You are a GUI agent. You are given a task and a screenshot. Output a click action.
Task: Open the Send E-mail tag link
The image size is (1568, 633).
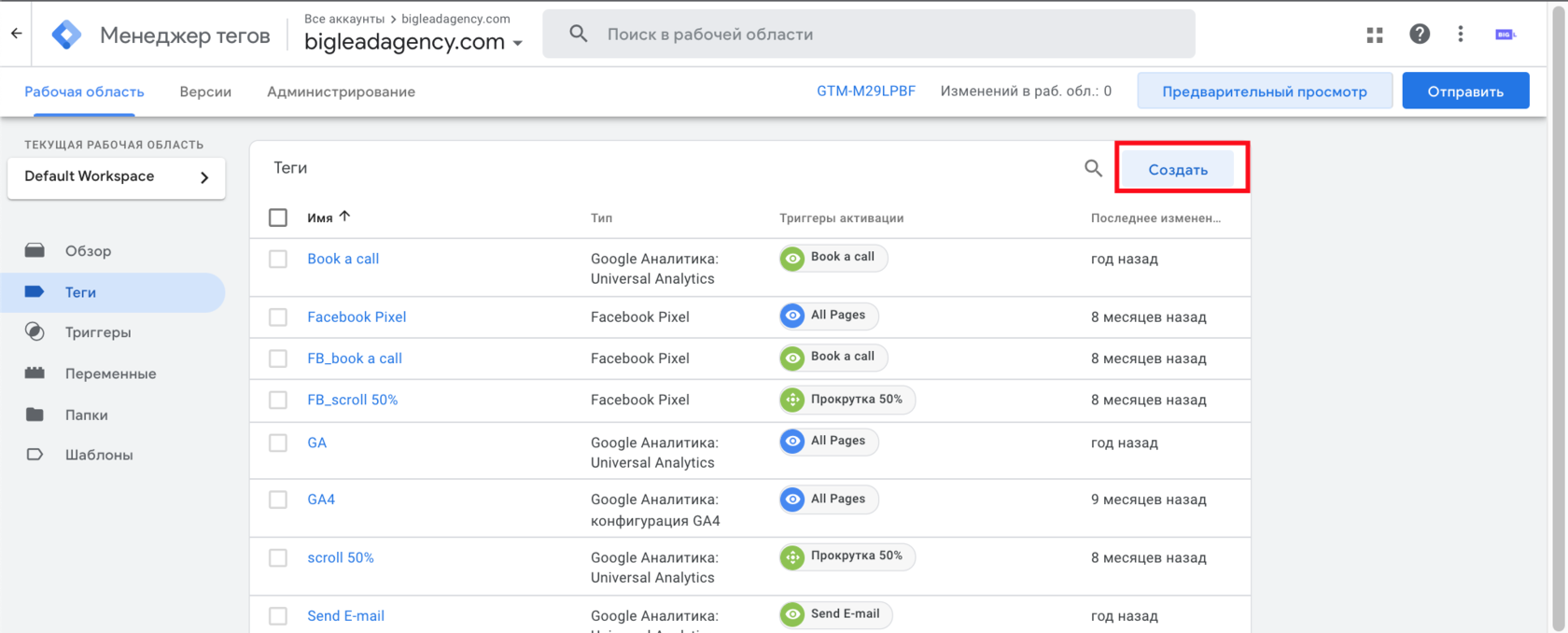[345, 616]
